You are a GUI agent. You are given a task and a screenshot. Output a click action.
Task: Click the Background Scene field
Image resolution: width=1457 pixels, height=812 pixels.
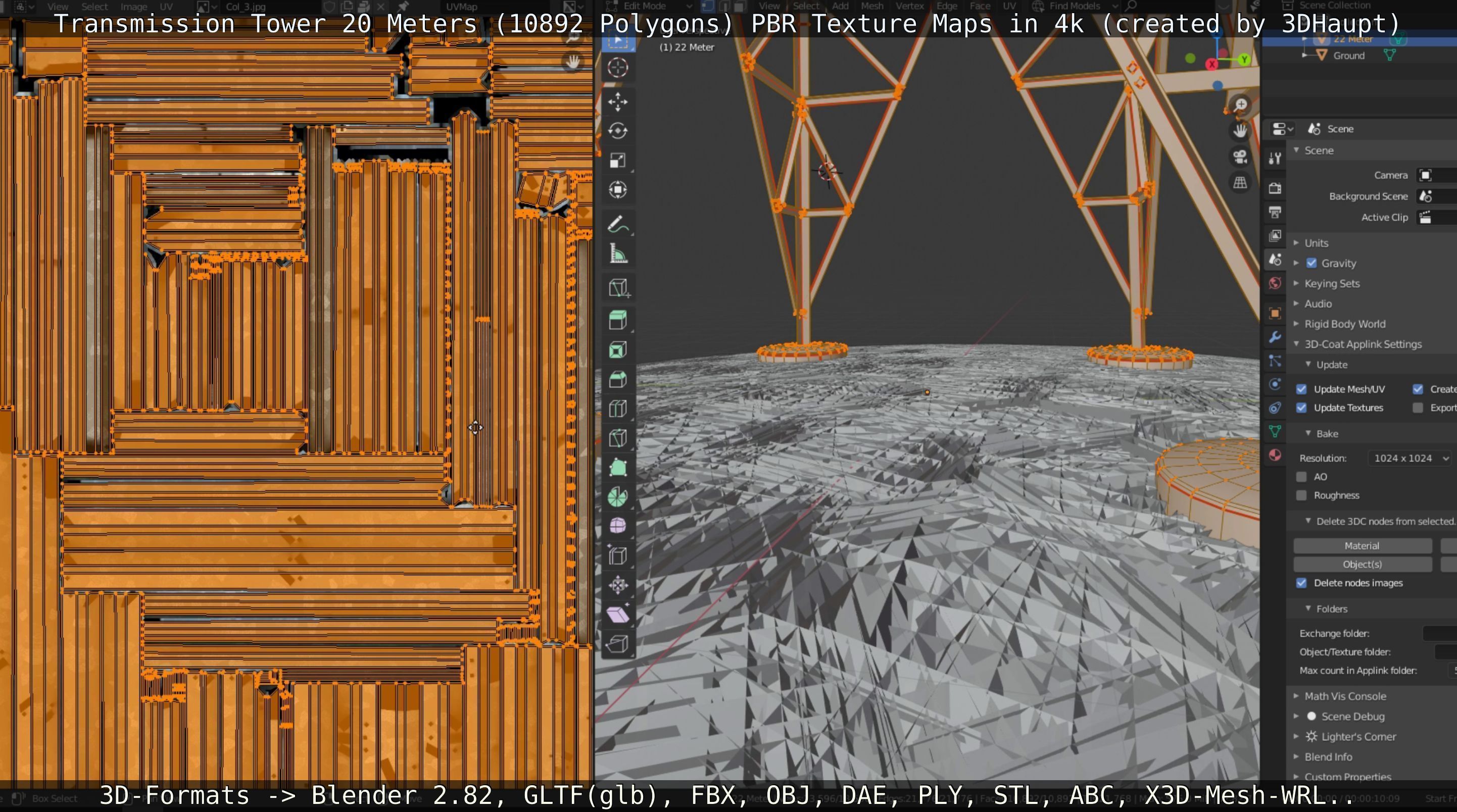(1437, 196)
